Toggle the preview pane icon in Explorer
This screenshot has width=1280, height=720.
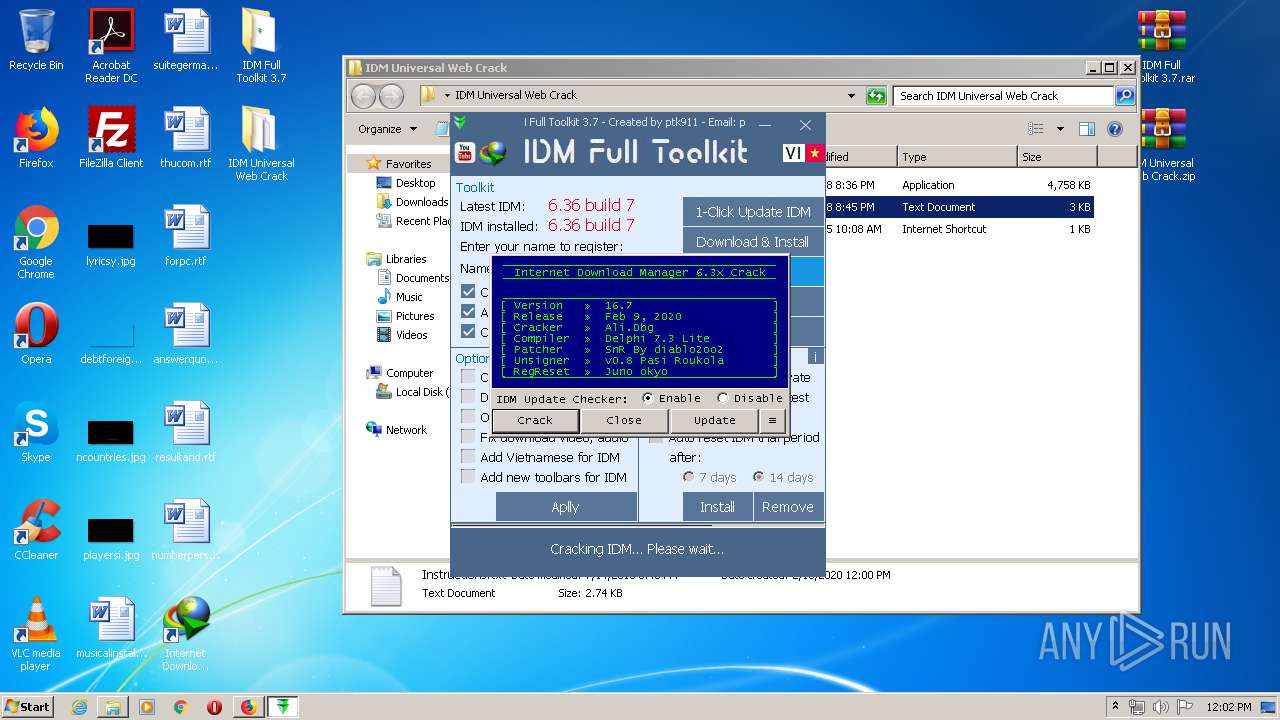pos(1087,129)
